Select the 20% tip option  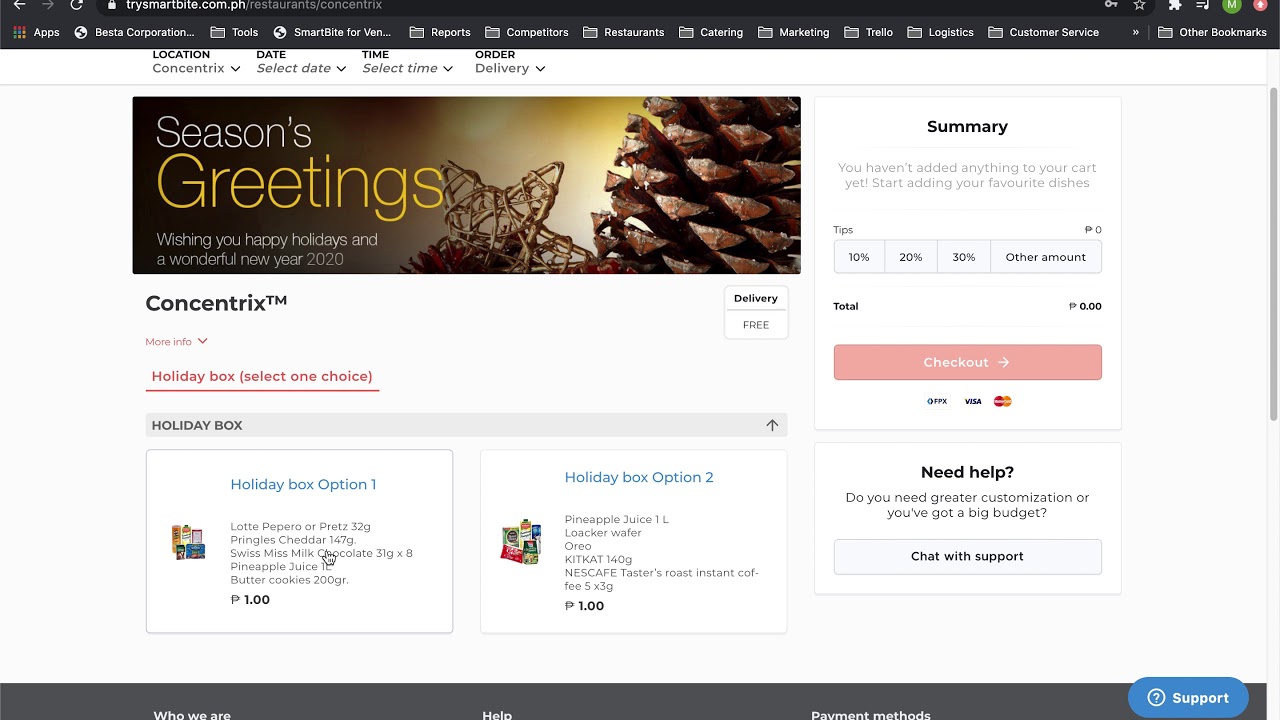pyautogui.click(x=911, y=257)
